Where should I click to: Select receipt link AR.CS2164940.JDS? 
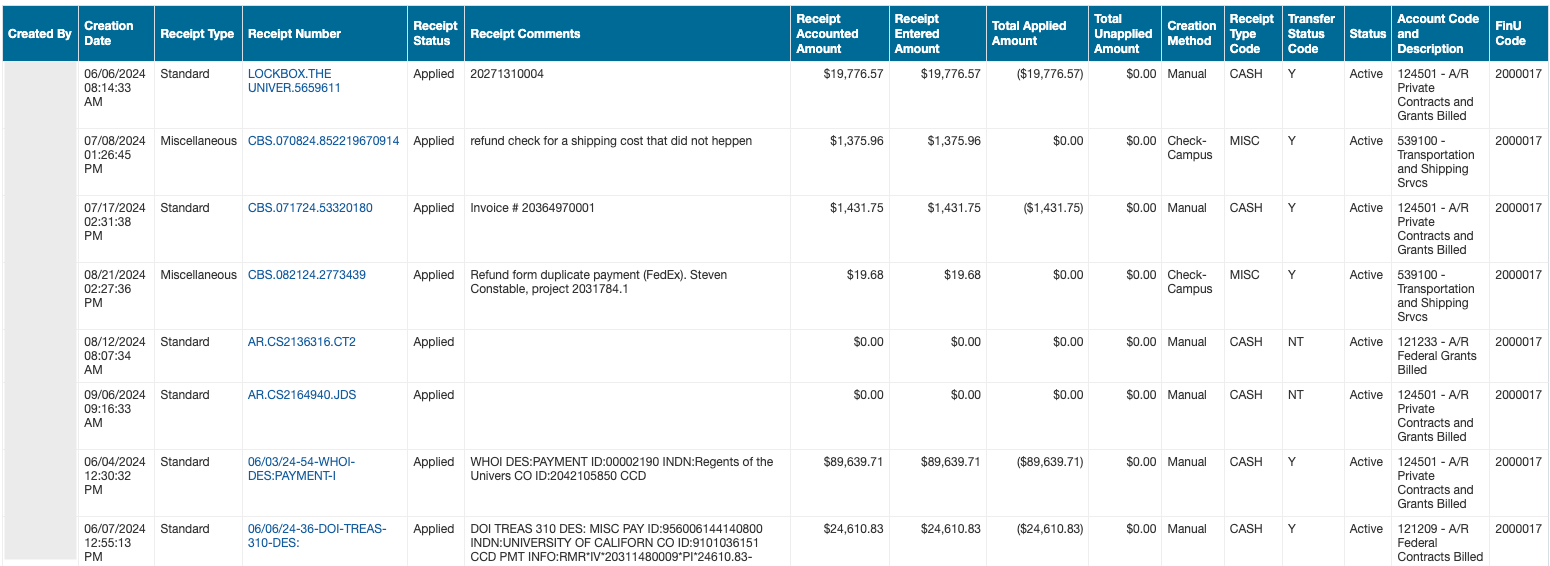(x=301, y=395)
